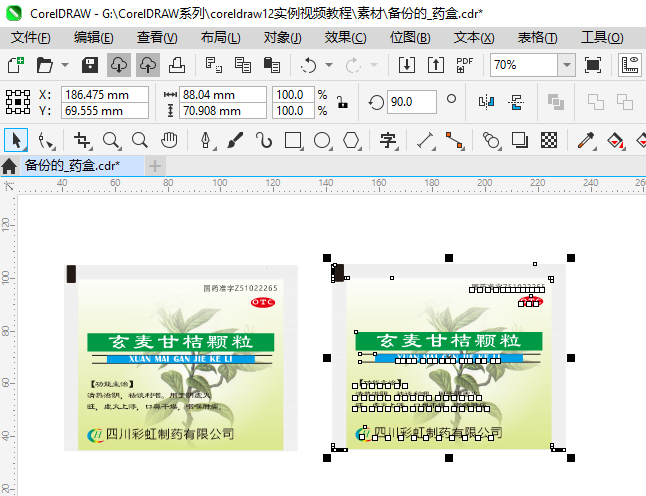Toggle rulers display icon
The height and width of the screenshot is (496, 646).
click(x=630, y=65)
